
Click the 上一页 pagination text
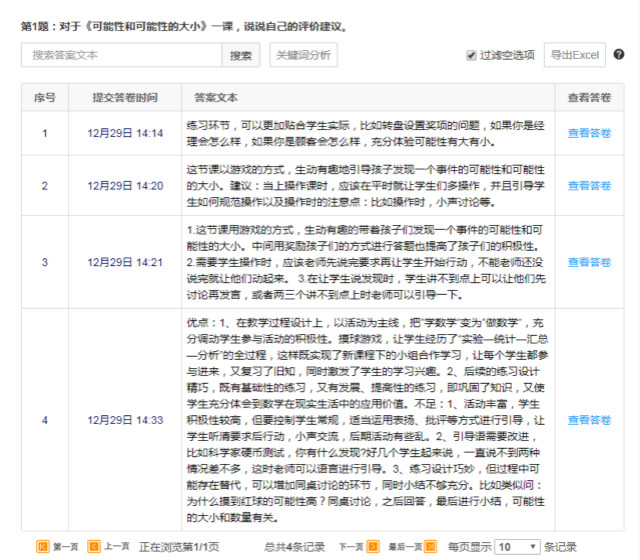[116, 547]
